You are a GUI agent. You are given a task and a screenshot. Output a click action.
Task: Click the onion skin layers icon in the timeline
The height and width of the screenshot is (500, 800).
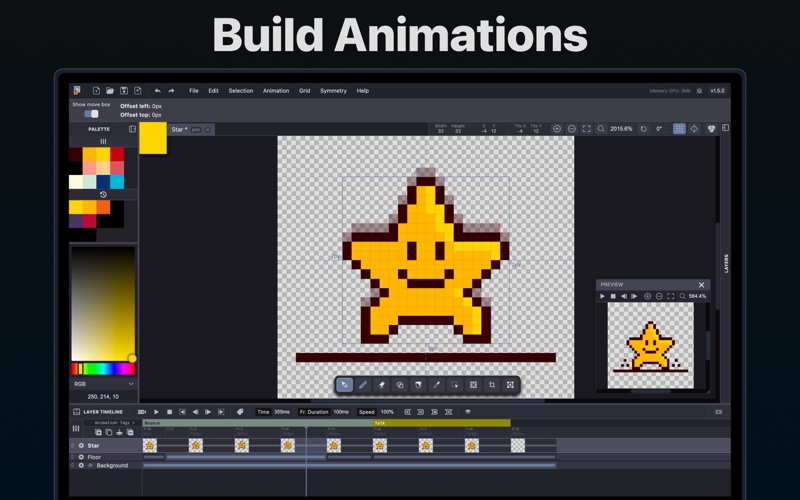[x=467, y=412]
